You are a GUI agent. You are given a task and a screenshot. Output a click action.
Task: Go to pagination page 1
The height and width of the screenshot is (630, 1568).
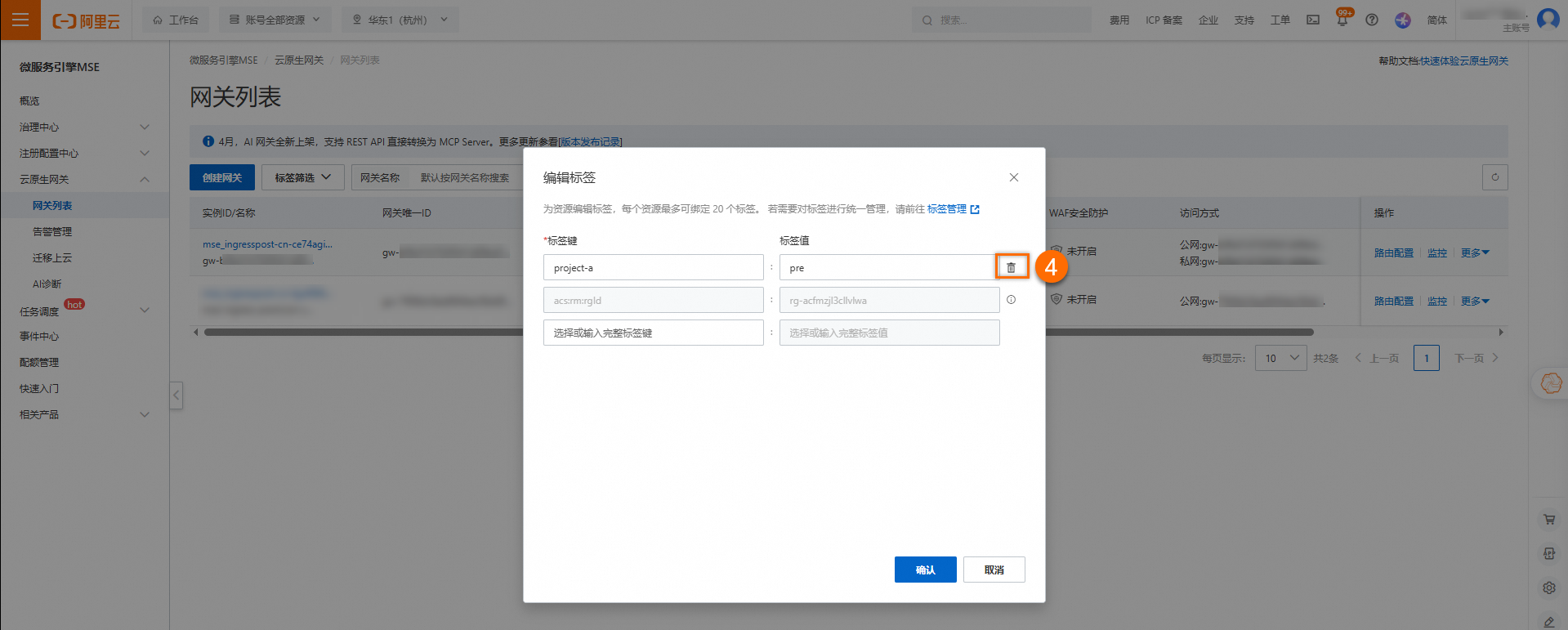point(1427,358)
